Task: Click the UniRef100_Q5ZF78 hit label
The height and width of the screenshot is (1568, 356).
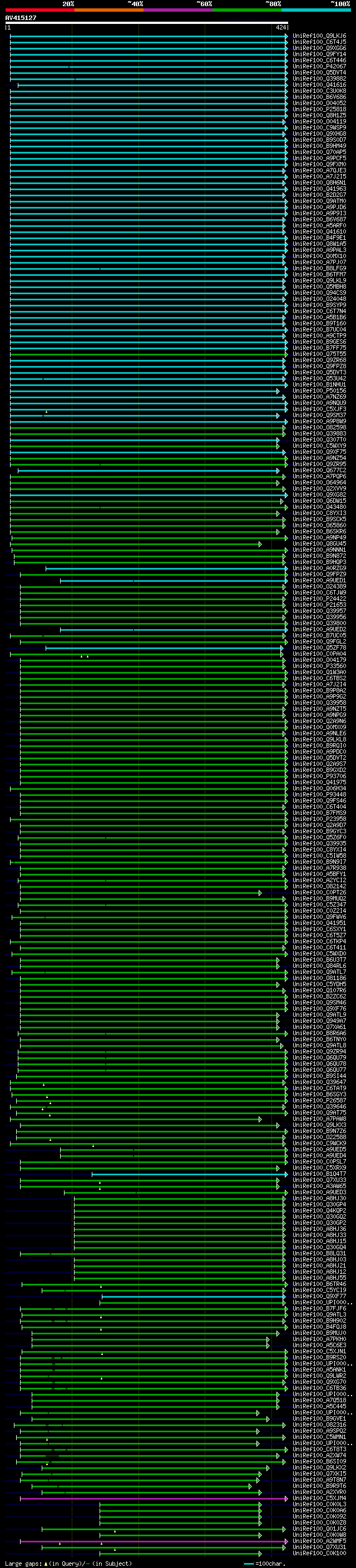Action: pyautogui.click(x=319, y=647)
